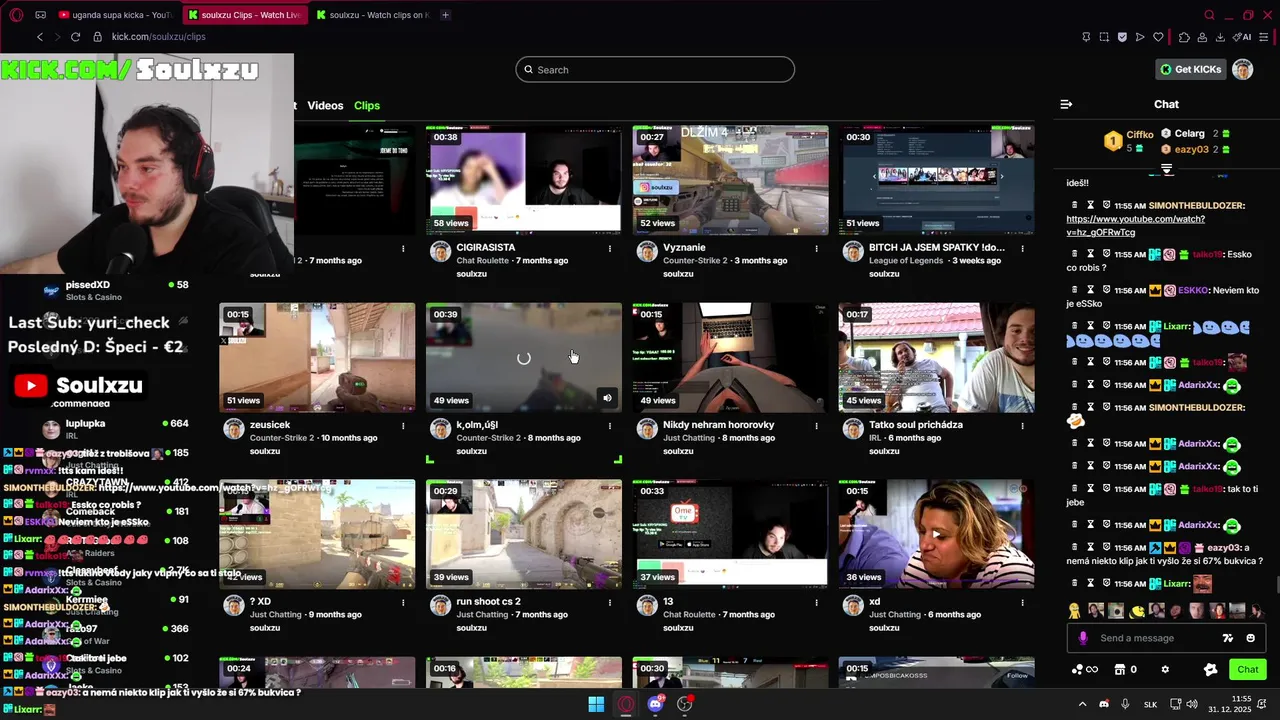Click the eazy03 gifter name in the chat header
1280x720 pixels.
(1191, 149)
